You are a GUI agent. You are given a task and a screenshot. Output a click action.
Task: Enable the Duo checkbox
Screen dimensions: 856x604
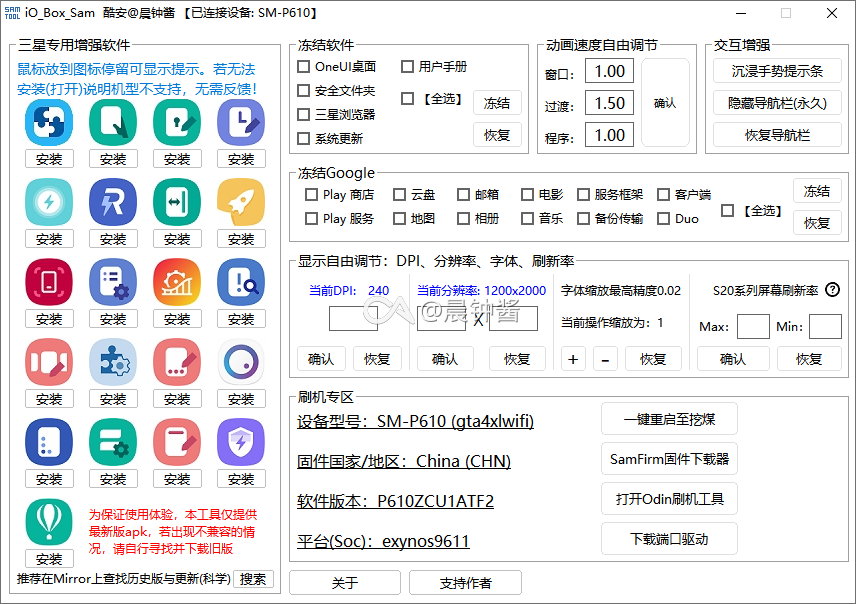663,218
